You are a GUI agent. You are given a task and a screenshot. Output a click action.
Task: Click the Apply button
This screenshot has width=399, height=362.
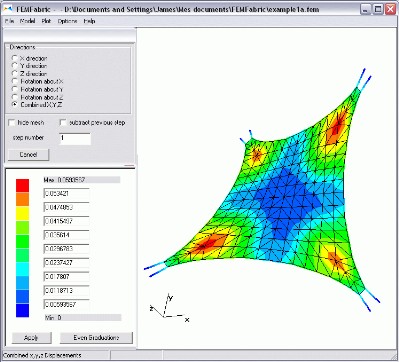[x=31, y=338]
